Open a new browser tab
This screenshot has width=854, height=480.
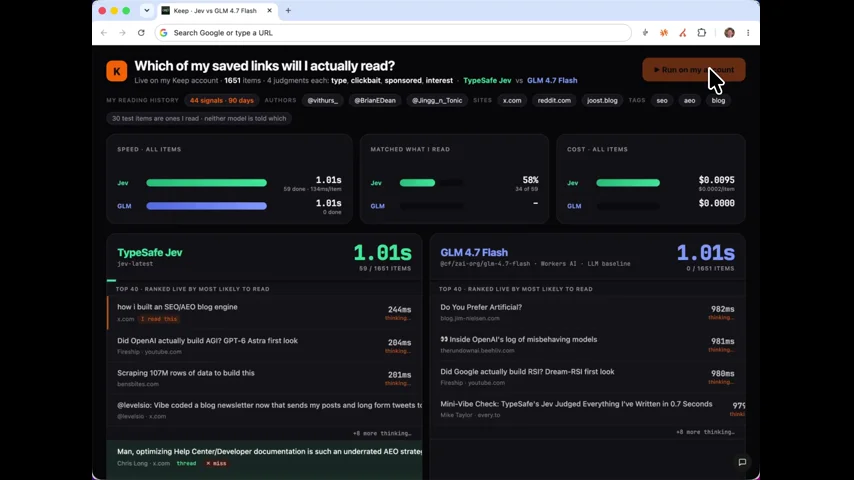click(x=288, y=10)
